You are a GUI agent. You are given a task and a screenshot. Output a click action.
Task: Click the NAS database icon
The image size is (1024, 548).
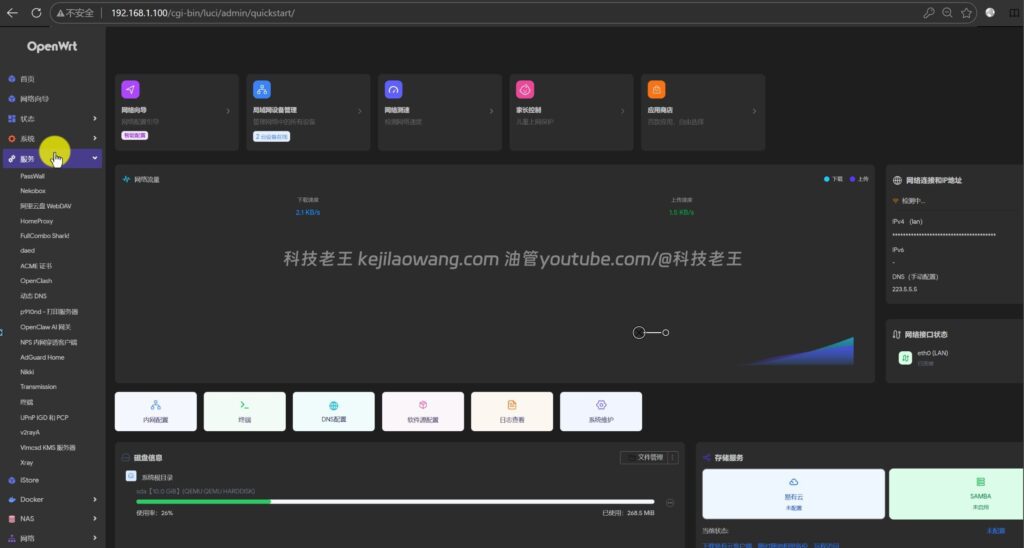[12, 519]
